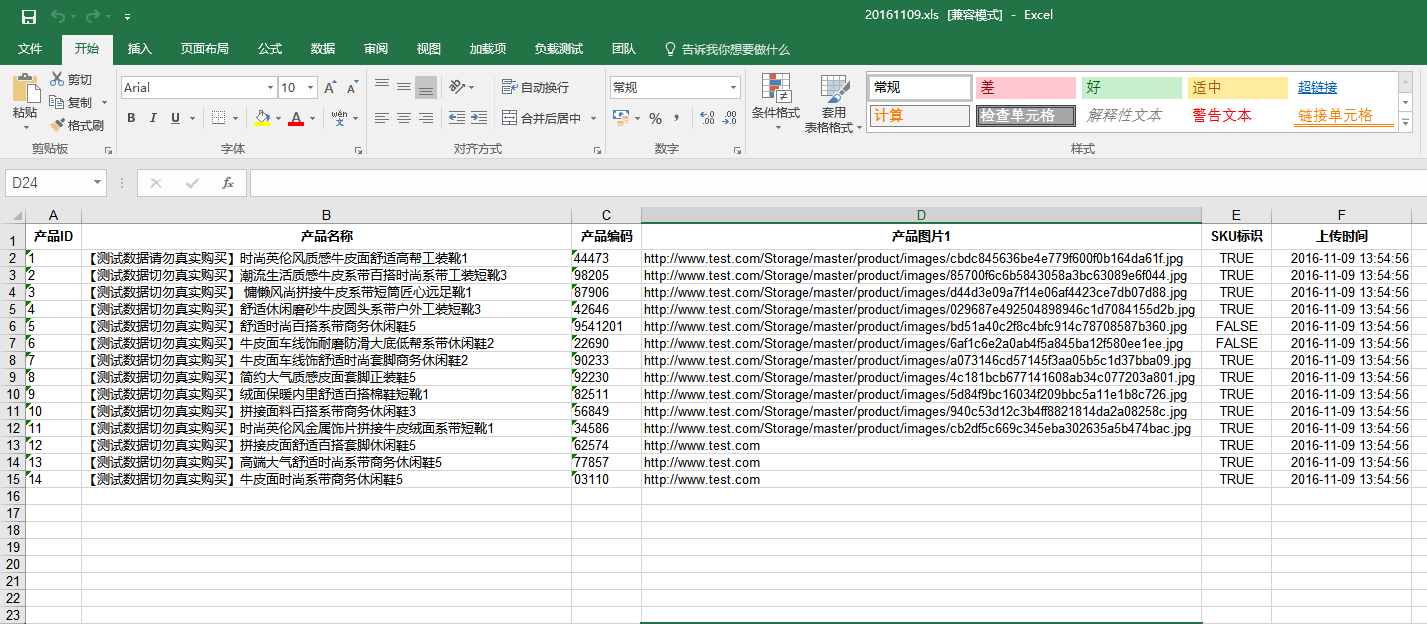Open the font size dropdown
This screenshot has height=624, width=1427.
click(x=312, y=88)
